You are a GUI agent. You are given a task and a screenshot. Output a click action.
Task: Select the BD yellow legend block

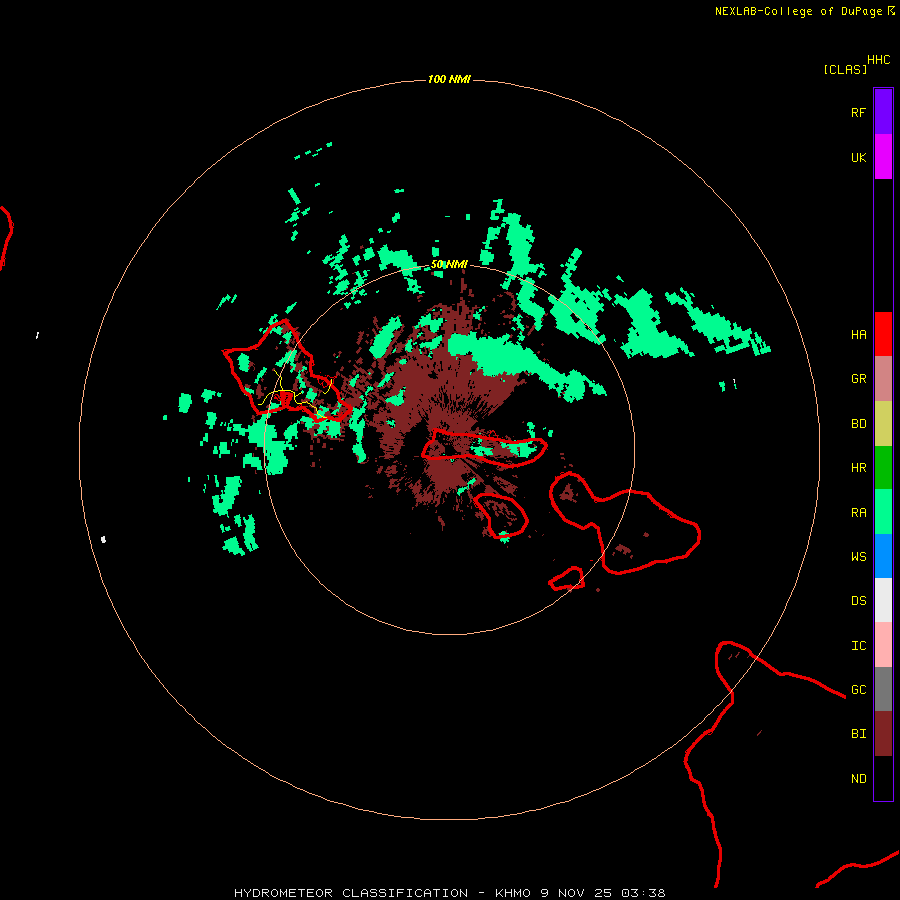click(x=883, y=424)
